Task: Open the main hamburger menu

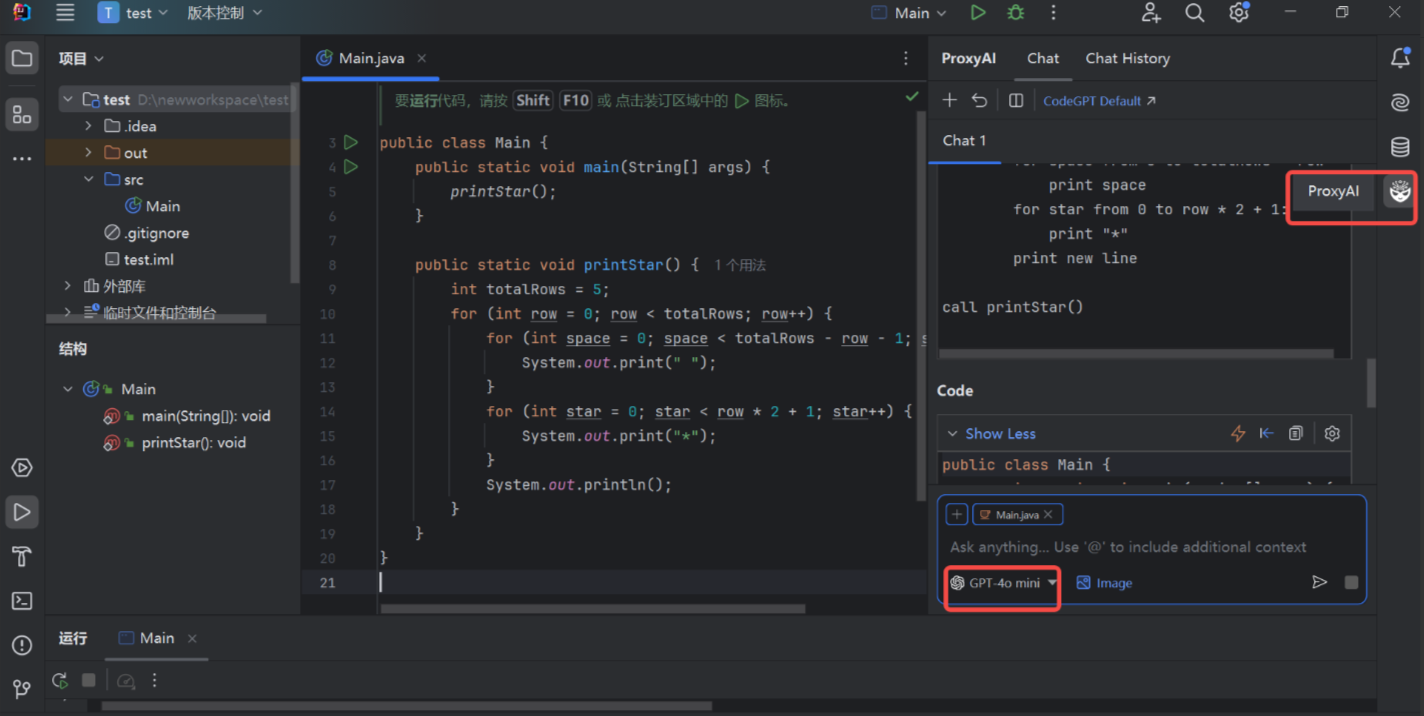Action: point(65,13)
